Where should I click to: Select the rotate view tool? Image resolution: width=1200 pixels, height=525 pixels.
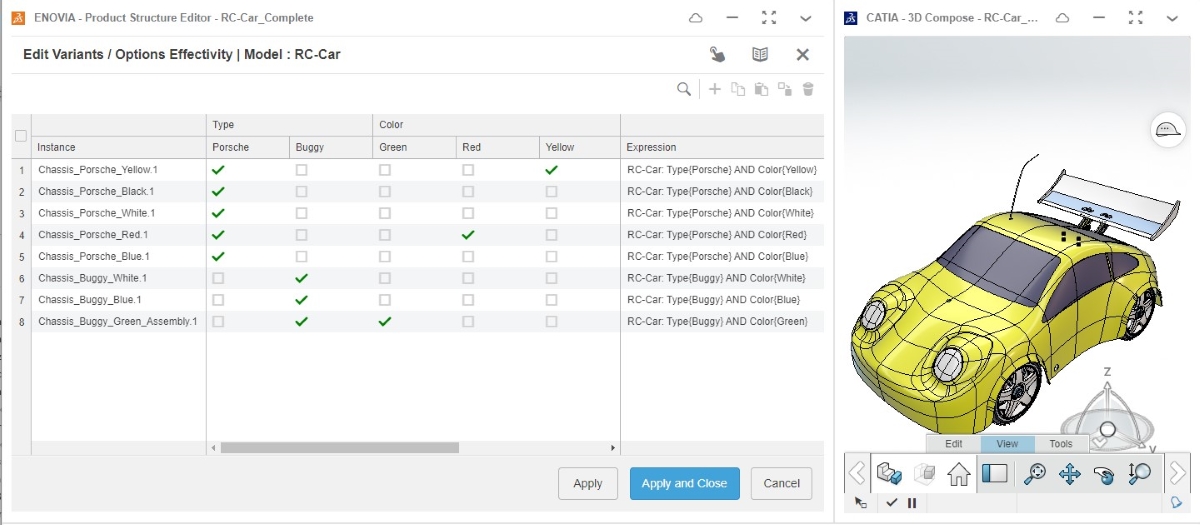[1104, 474]
